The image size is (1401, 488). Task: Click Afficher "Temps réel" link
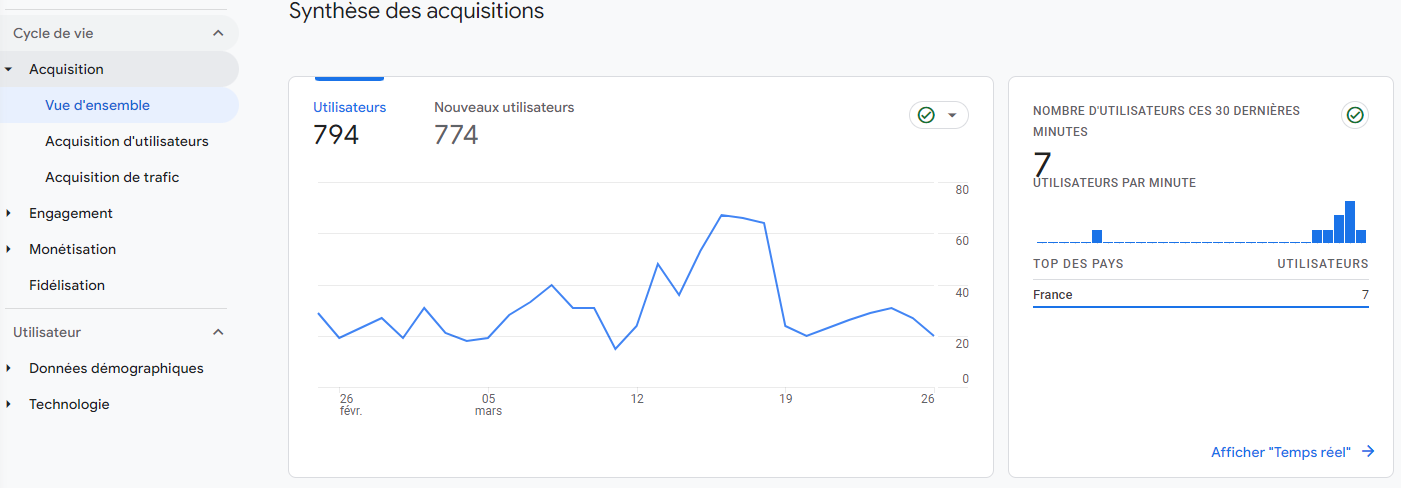click(x=1280, y=452)
